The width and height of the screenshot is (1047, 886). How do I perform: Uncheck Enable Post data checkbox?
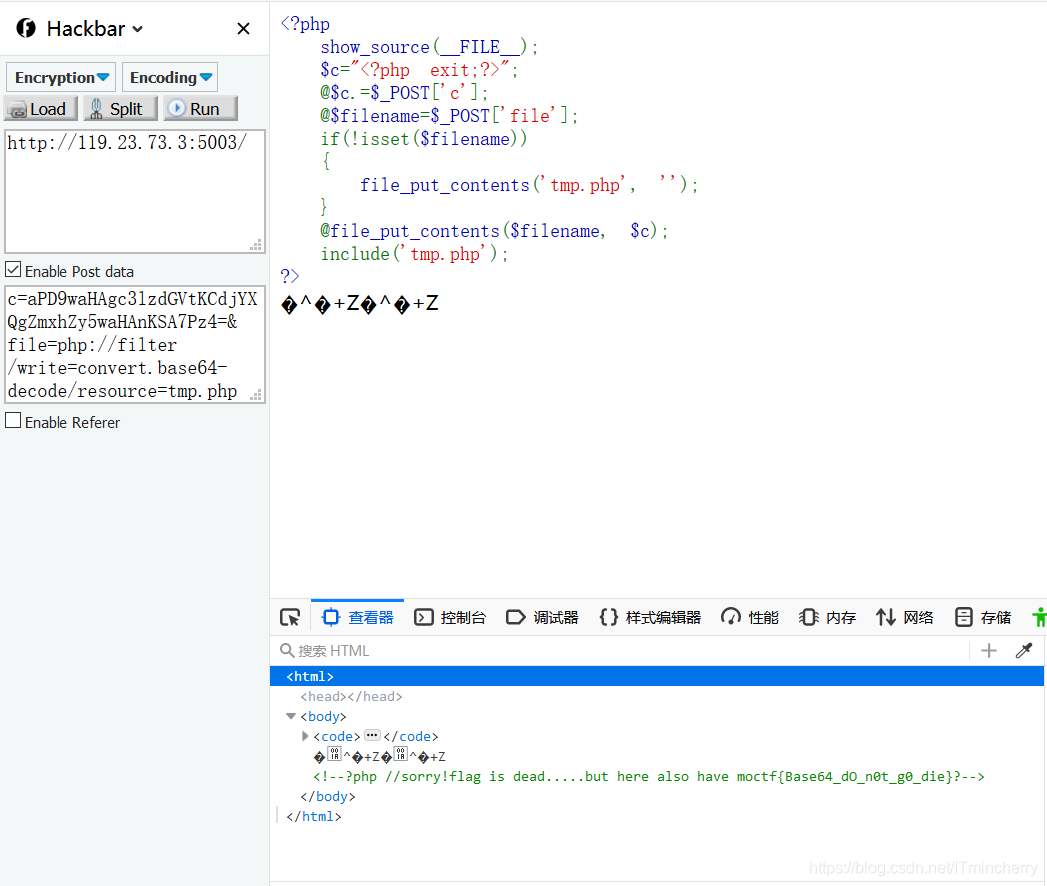pos(13,270)
